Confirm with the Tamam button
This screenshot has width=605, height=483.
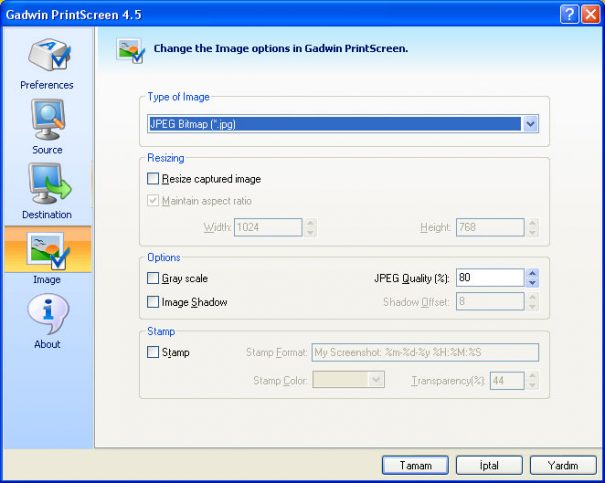pos(415,466)
